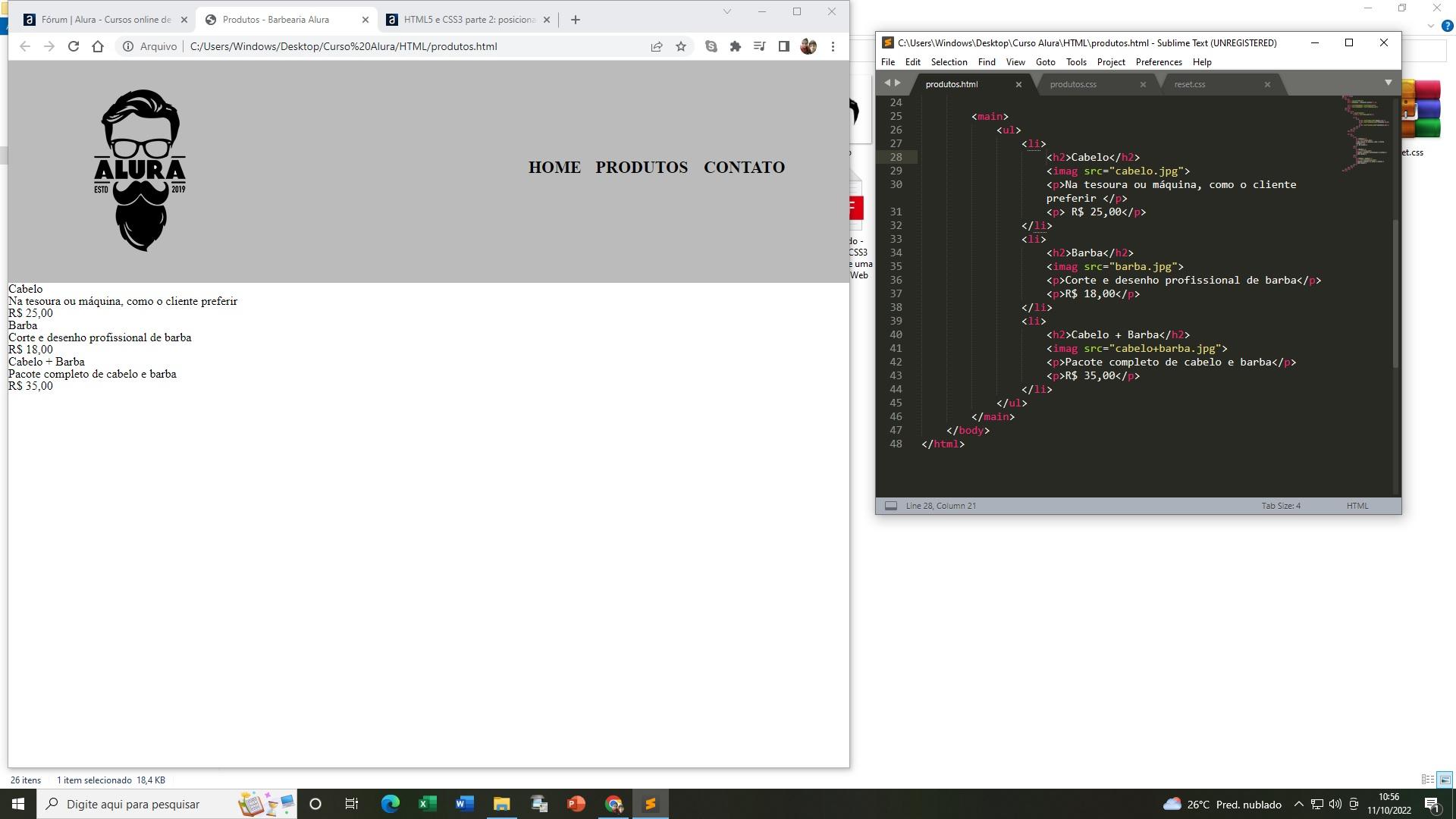Open Cortana circle icon
Viewport: 1456px width, 819px height.
tap(315, 804)
